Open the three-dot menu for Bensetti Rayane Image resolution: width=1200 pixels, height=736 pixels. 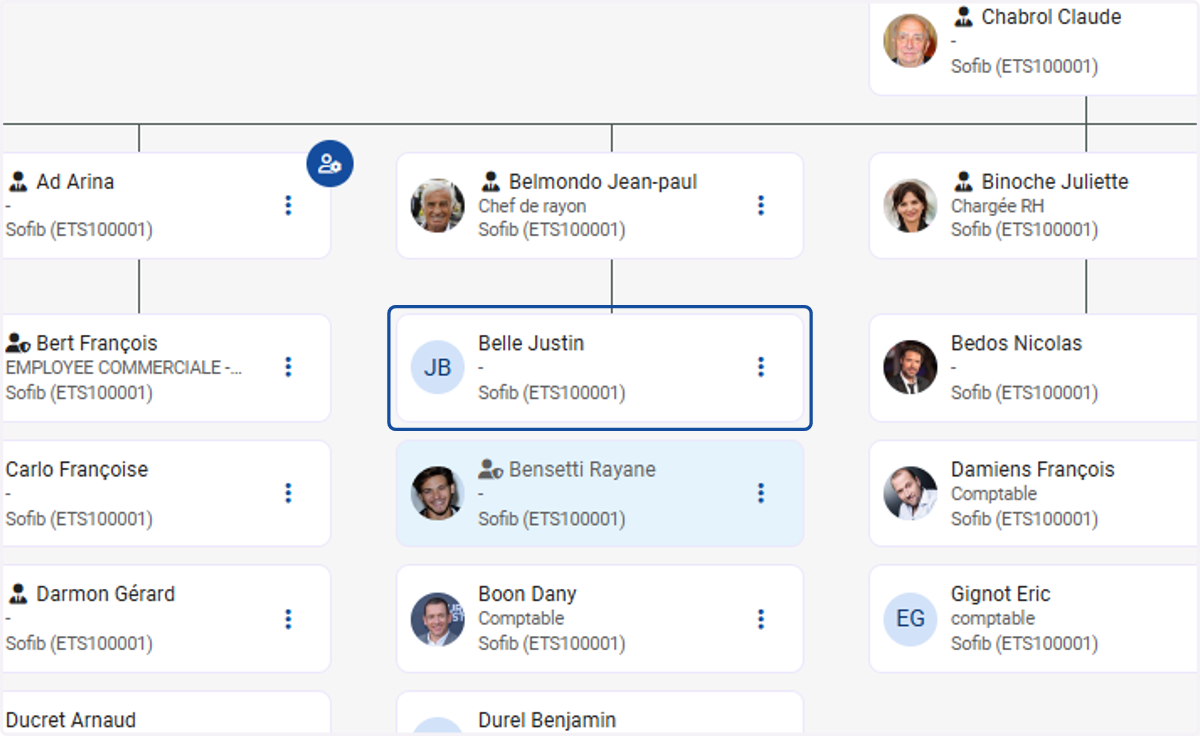pyautogui.click(x=761, y=493)
